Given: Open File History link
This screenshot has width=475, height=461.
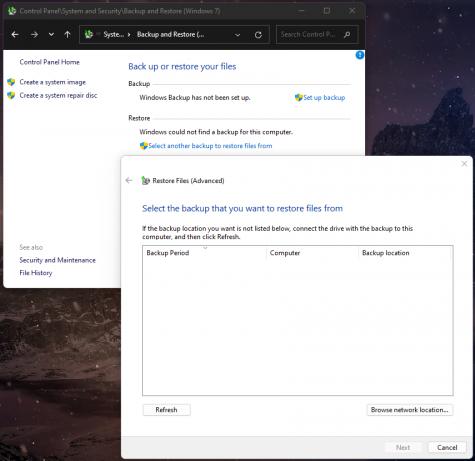Looking at the screenshot, I should (x=36, y=273).
